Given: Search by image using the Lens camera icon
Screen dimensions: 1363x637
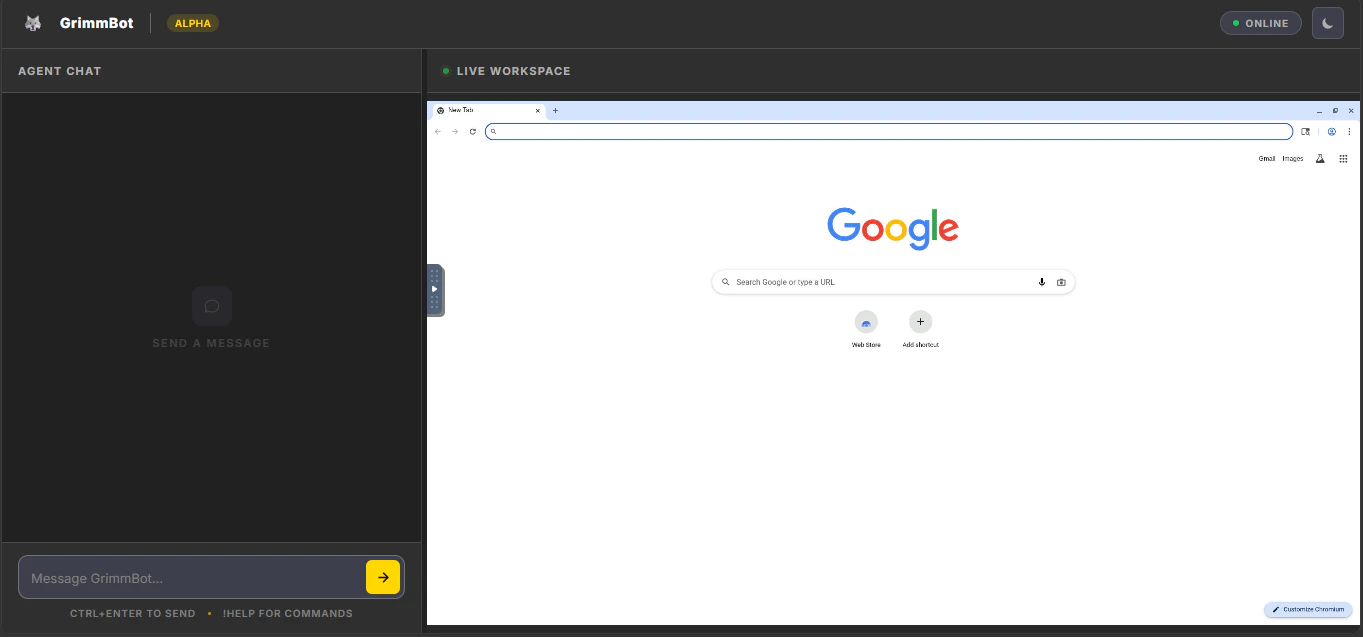Looking at the screenshot, I should (x=1061, y=282).
